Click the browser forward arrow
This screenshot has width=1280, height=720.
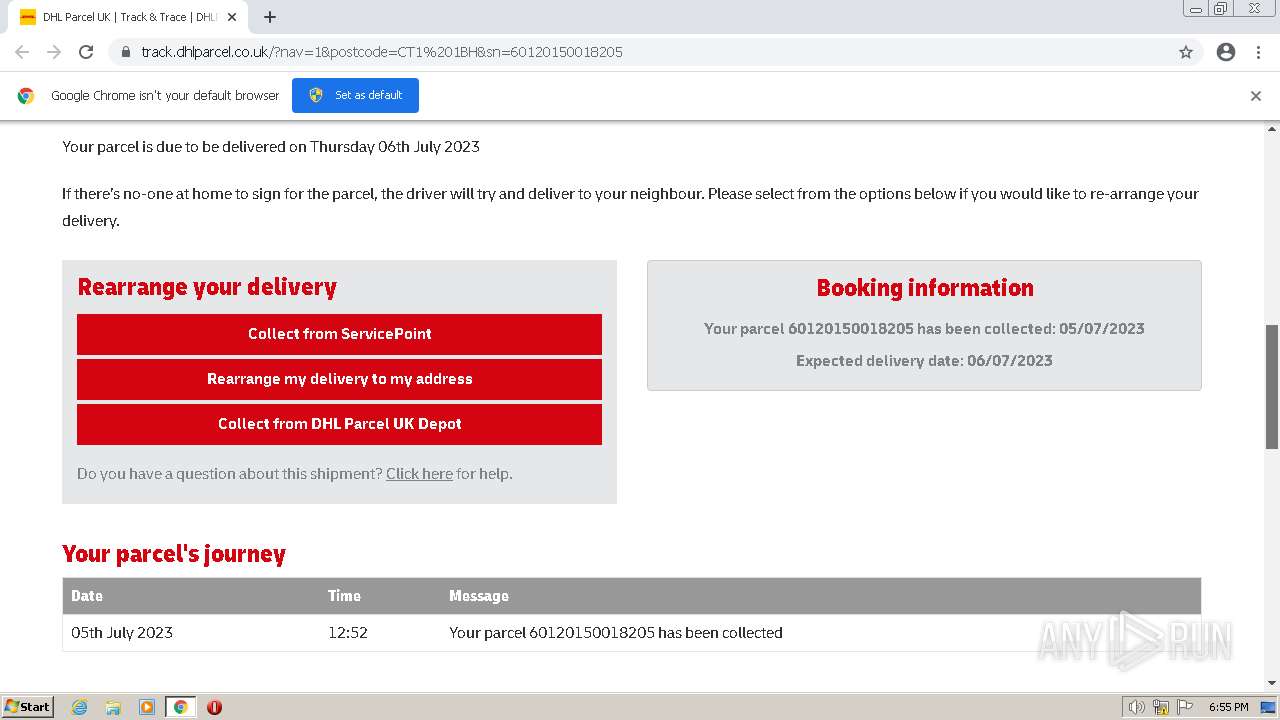pos(54,52)
